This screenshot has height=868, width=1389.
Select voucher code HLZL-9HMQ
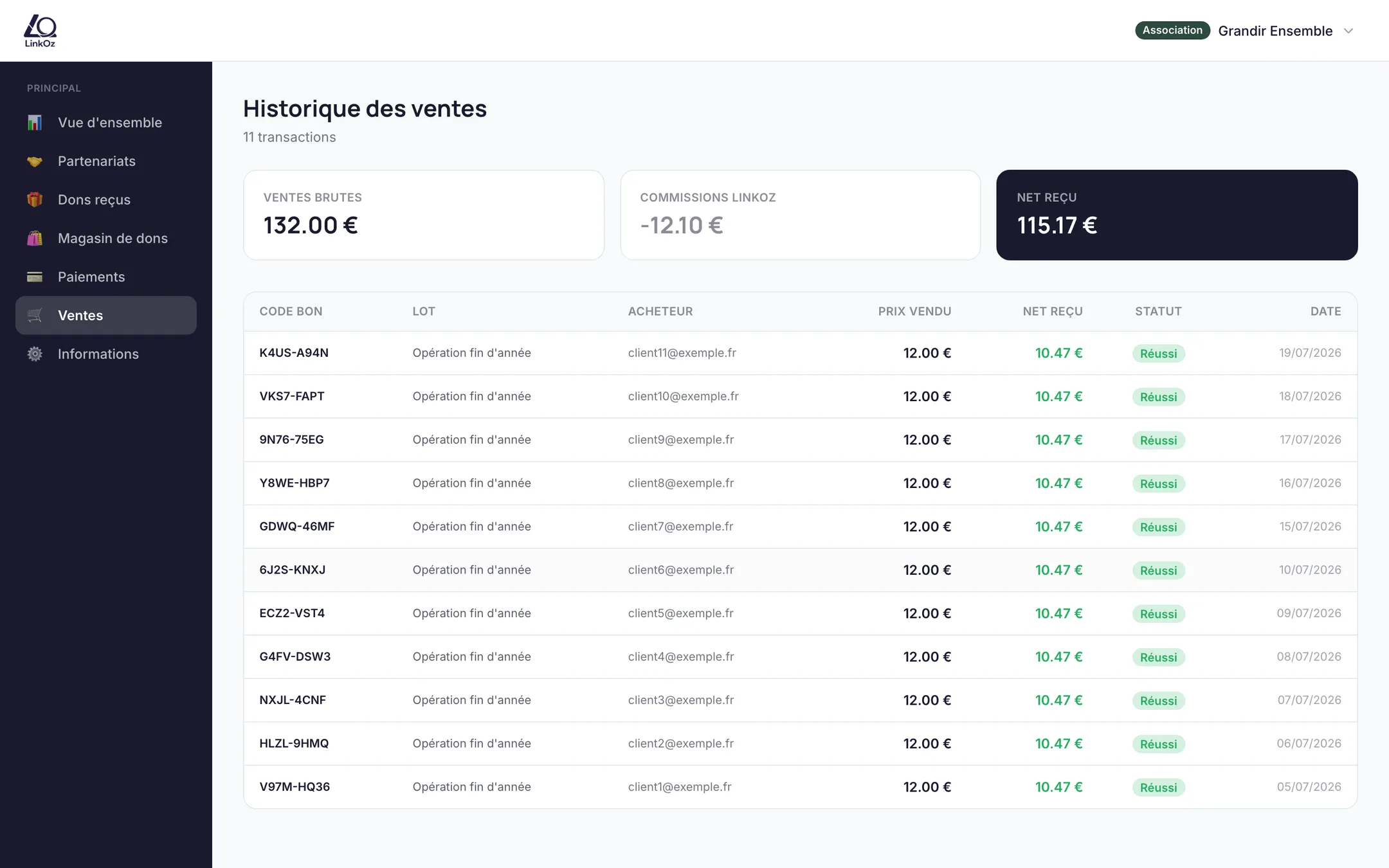294,743
